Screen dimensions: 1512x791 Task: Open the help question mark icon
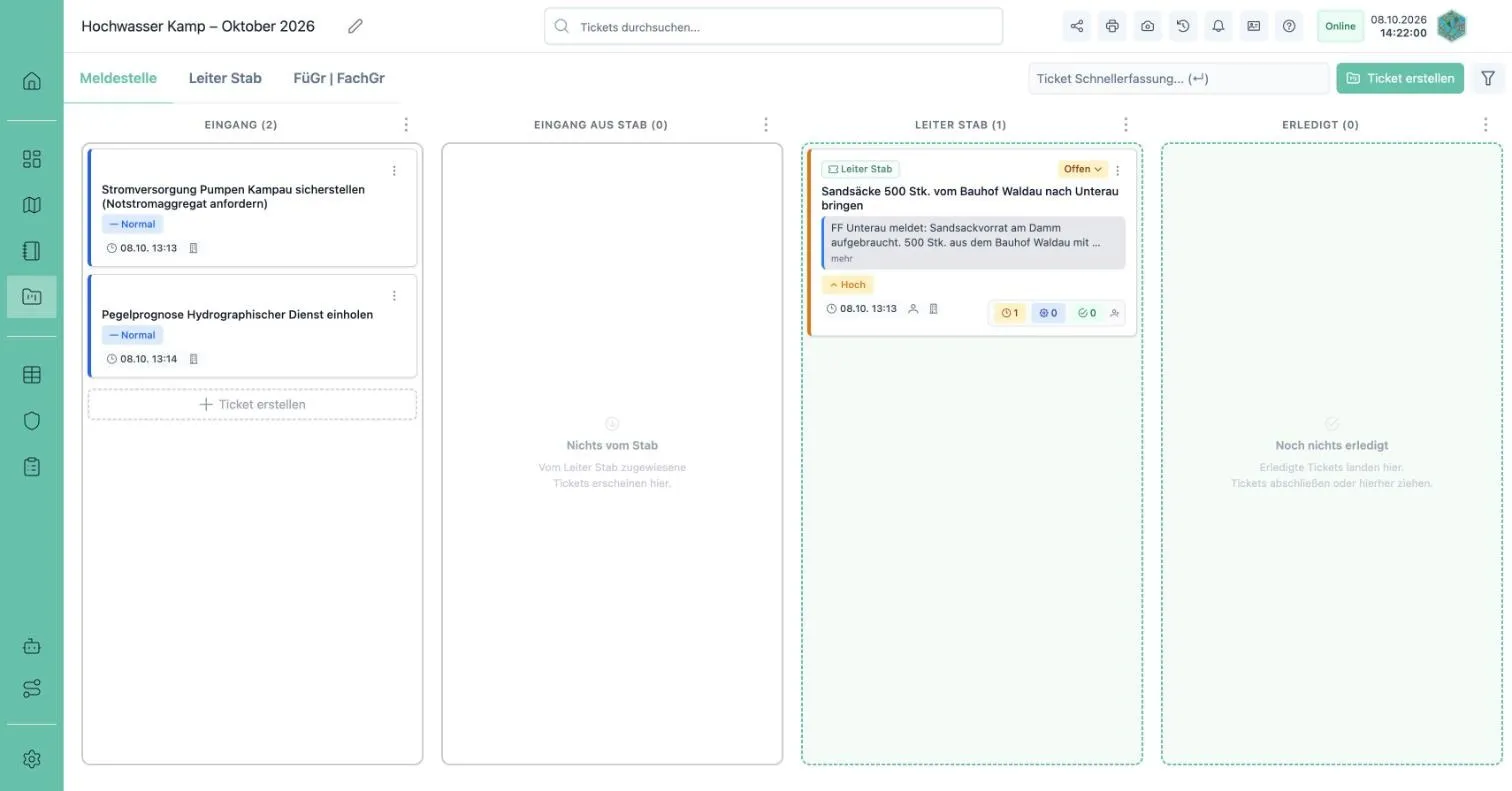[x=1289, y=26]
